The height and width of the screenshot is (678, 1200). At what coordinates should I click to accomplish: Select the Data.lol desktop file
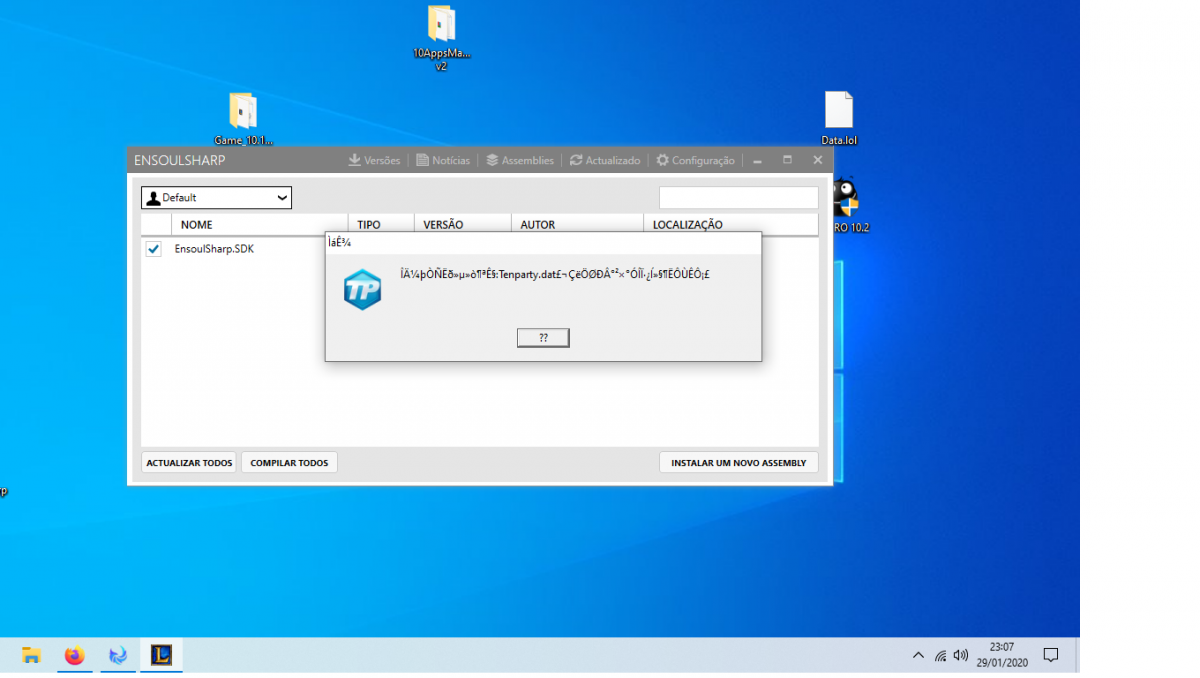click(839, 119)
